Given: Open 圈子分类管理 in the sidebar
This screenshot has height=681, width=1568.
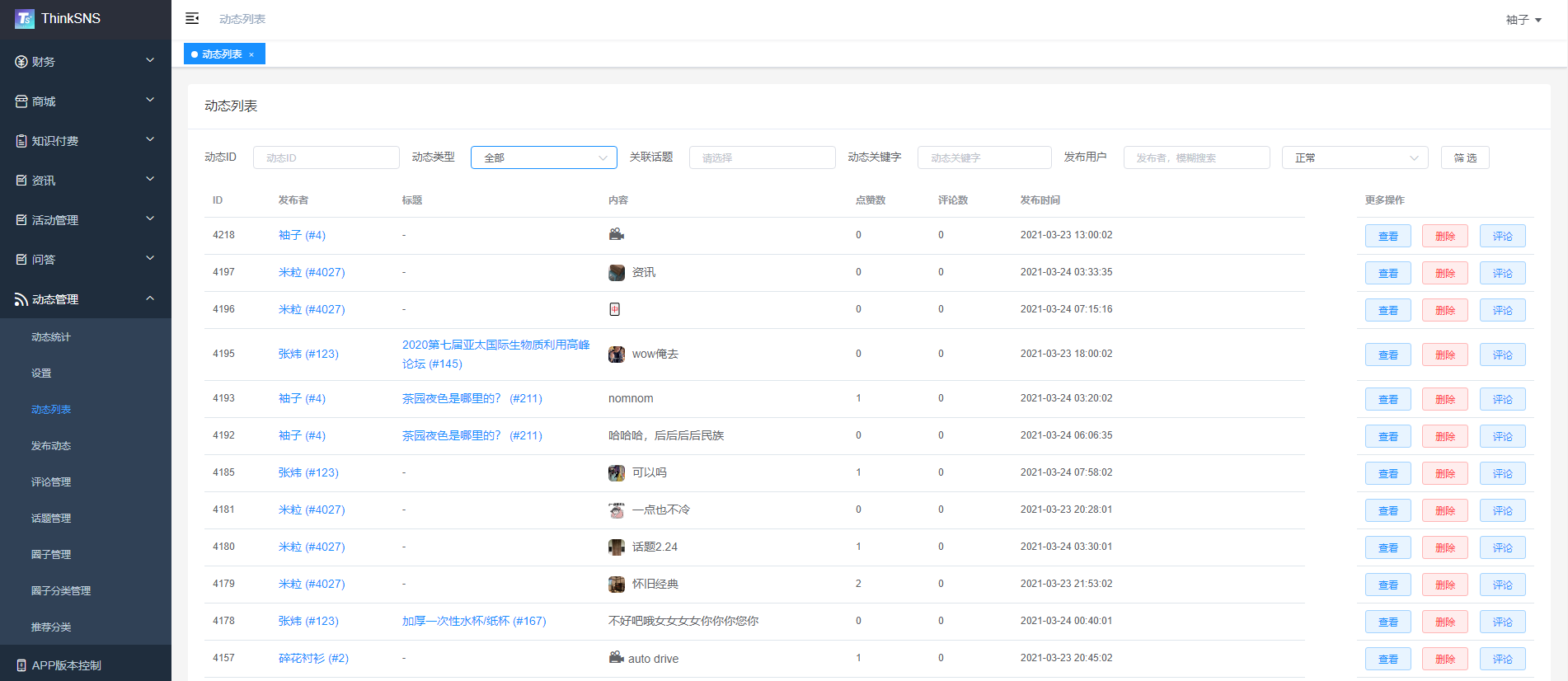Looking at the screenshot, I should [61, 591].
